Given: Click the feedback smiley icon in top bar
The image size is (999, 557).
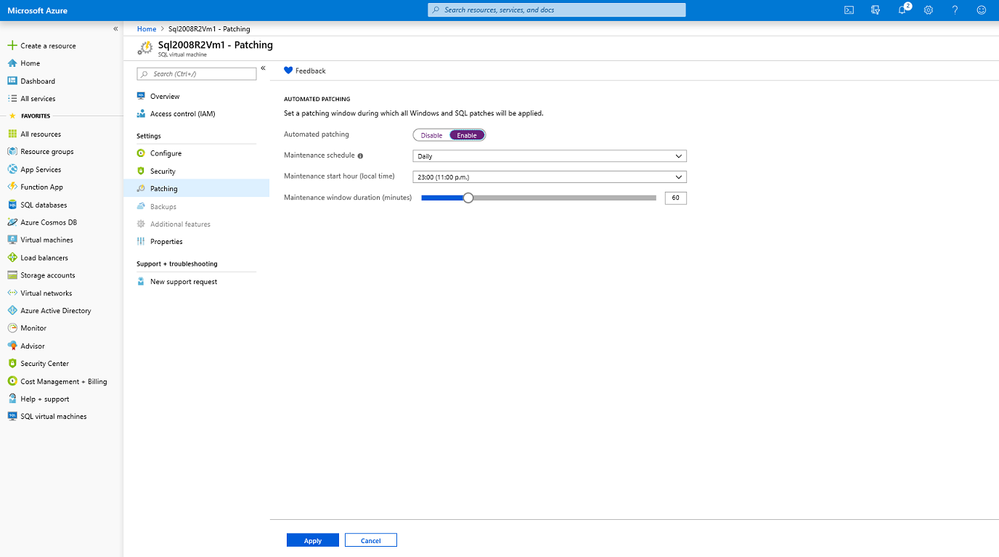Looking at the screenshot, I should 981,10.
